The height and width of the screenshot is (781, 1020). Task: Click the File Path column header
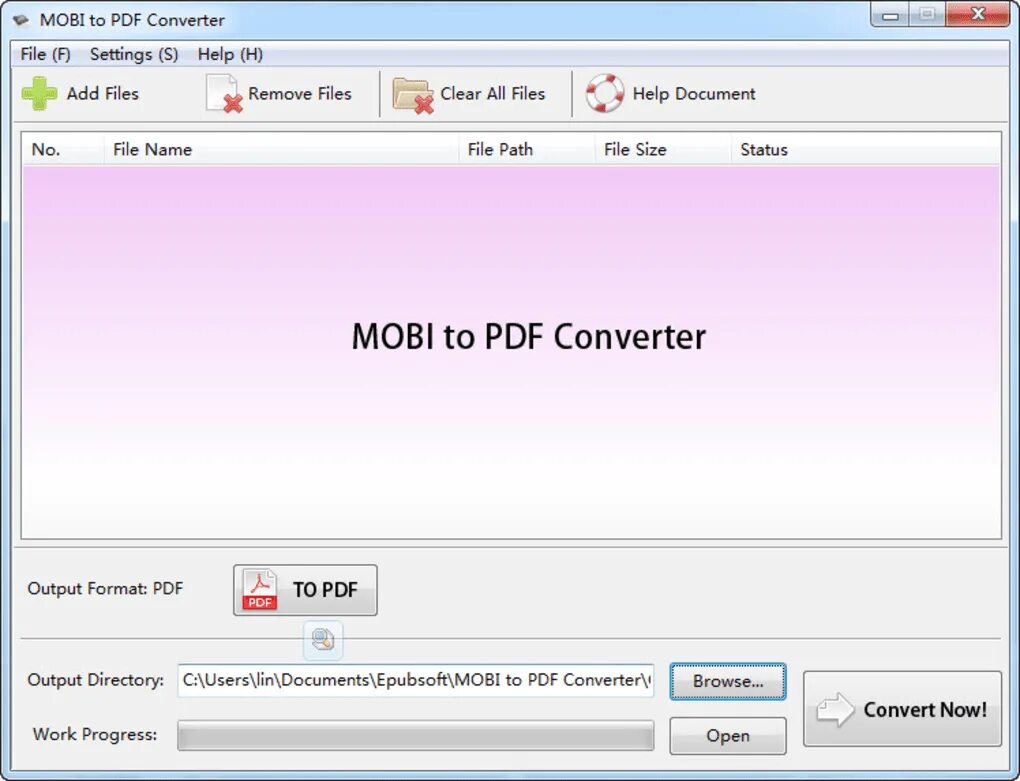(x=527, y=150)
